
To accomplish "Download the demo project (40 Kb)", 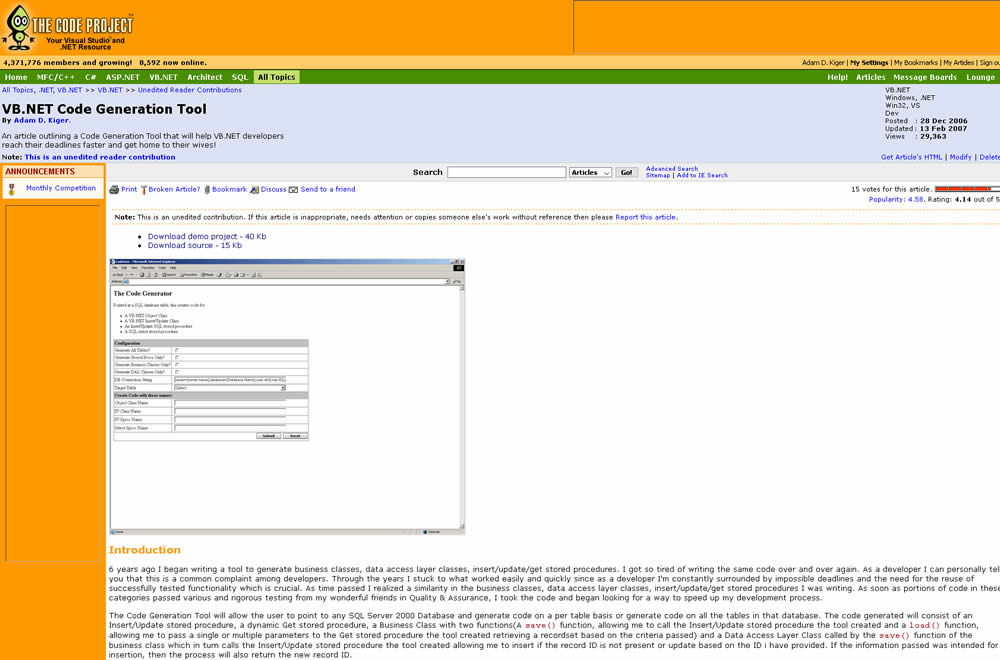I will [207, 236].
